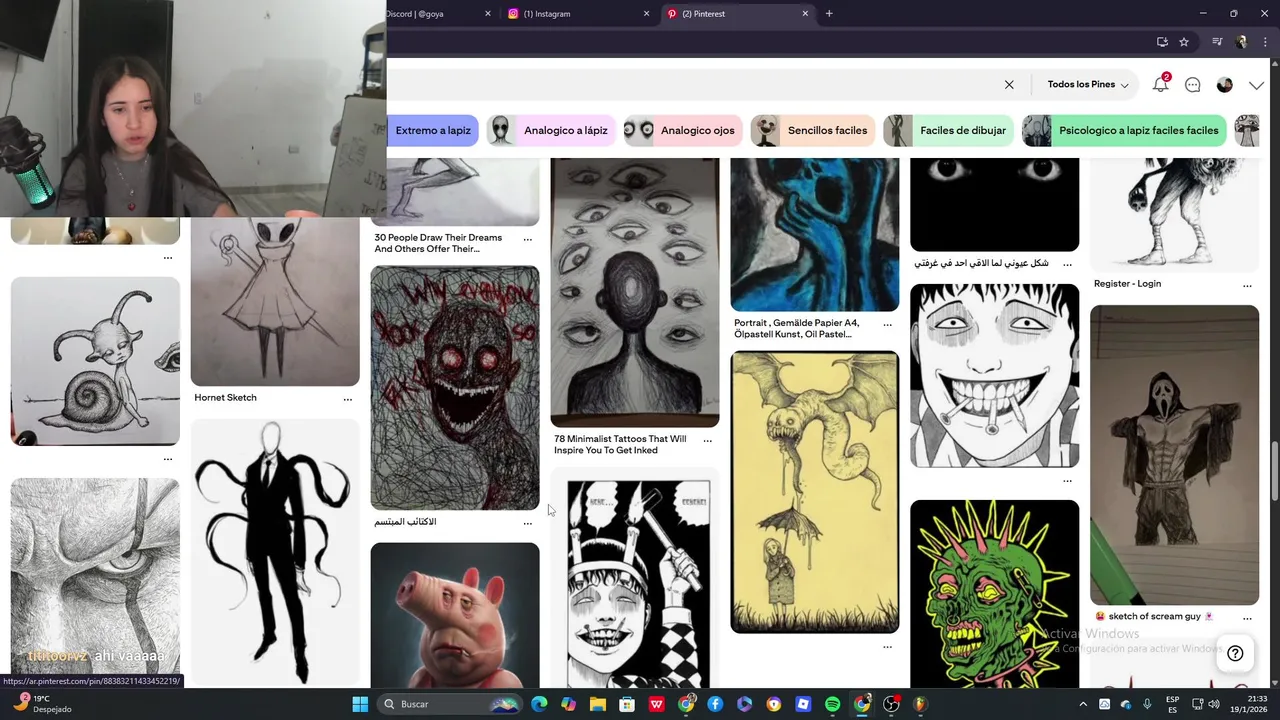Viewport: 1280px width, 720px height.
Task: Open more options for sketch of scream guy
Action: point(1247,618)
